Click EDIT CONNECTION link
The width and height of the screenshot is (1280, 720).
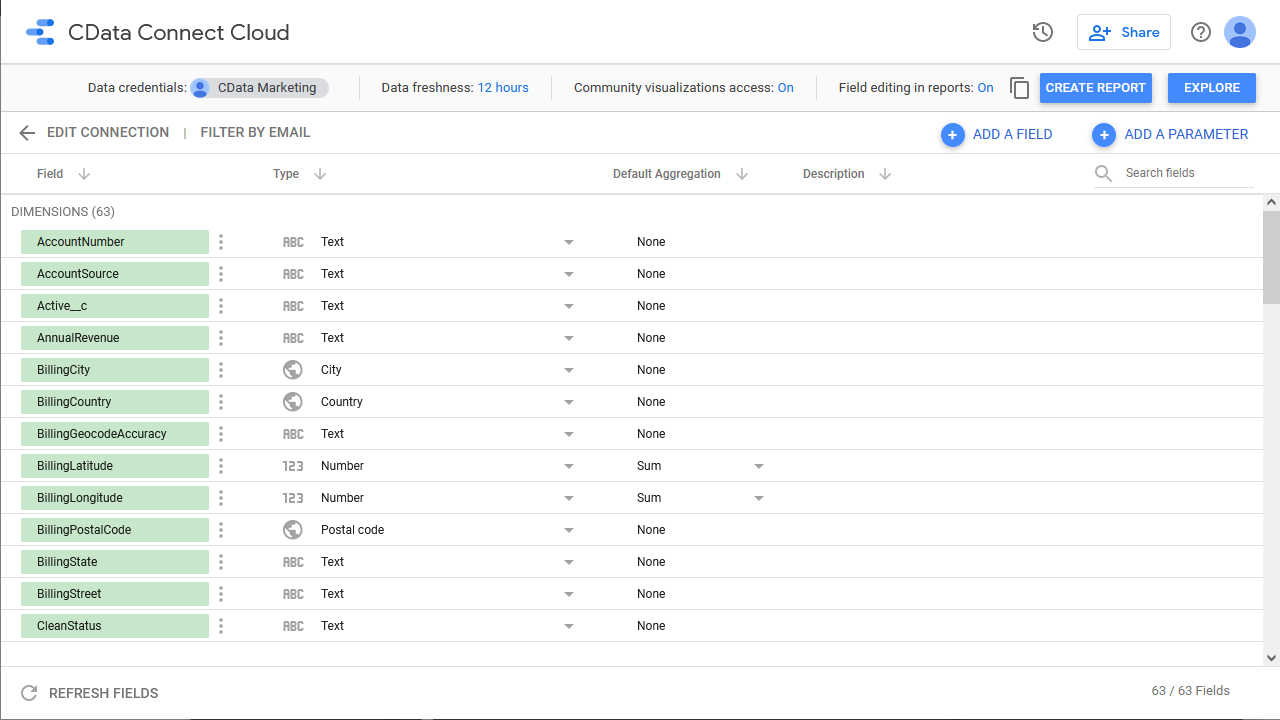(x=108, y=132)
